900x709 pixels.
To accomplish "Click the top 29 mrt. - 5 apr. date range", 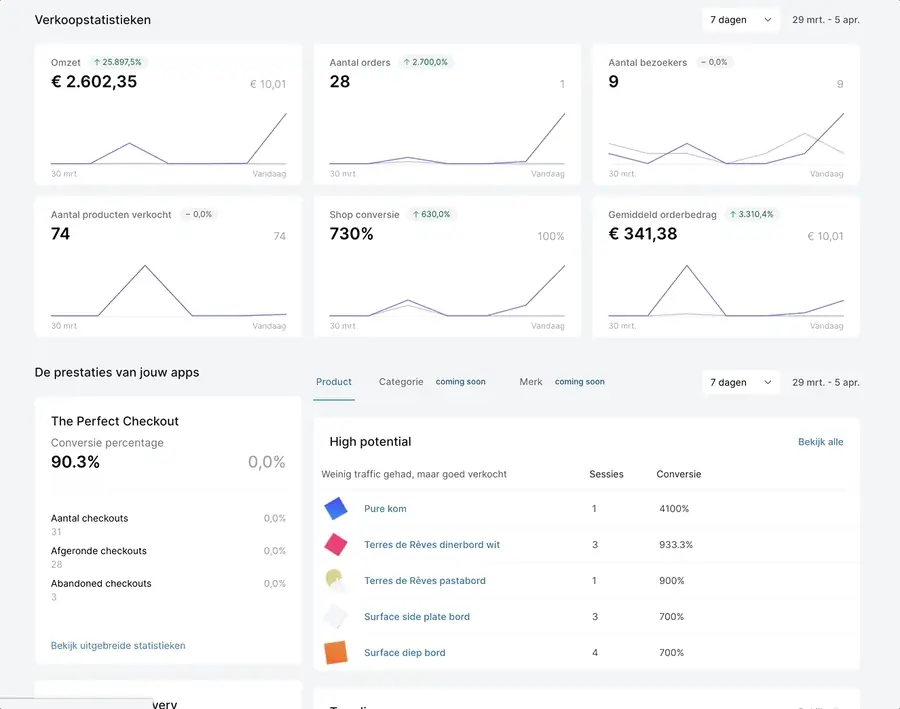I will (826, 20).
